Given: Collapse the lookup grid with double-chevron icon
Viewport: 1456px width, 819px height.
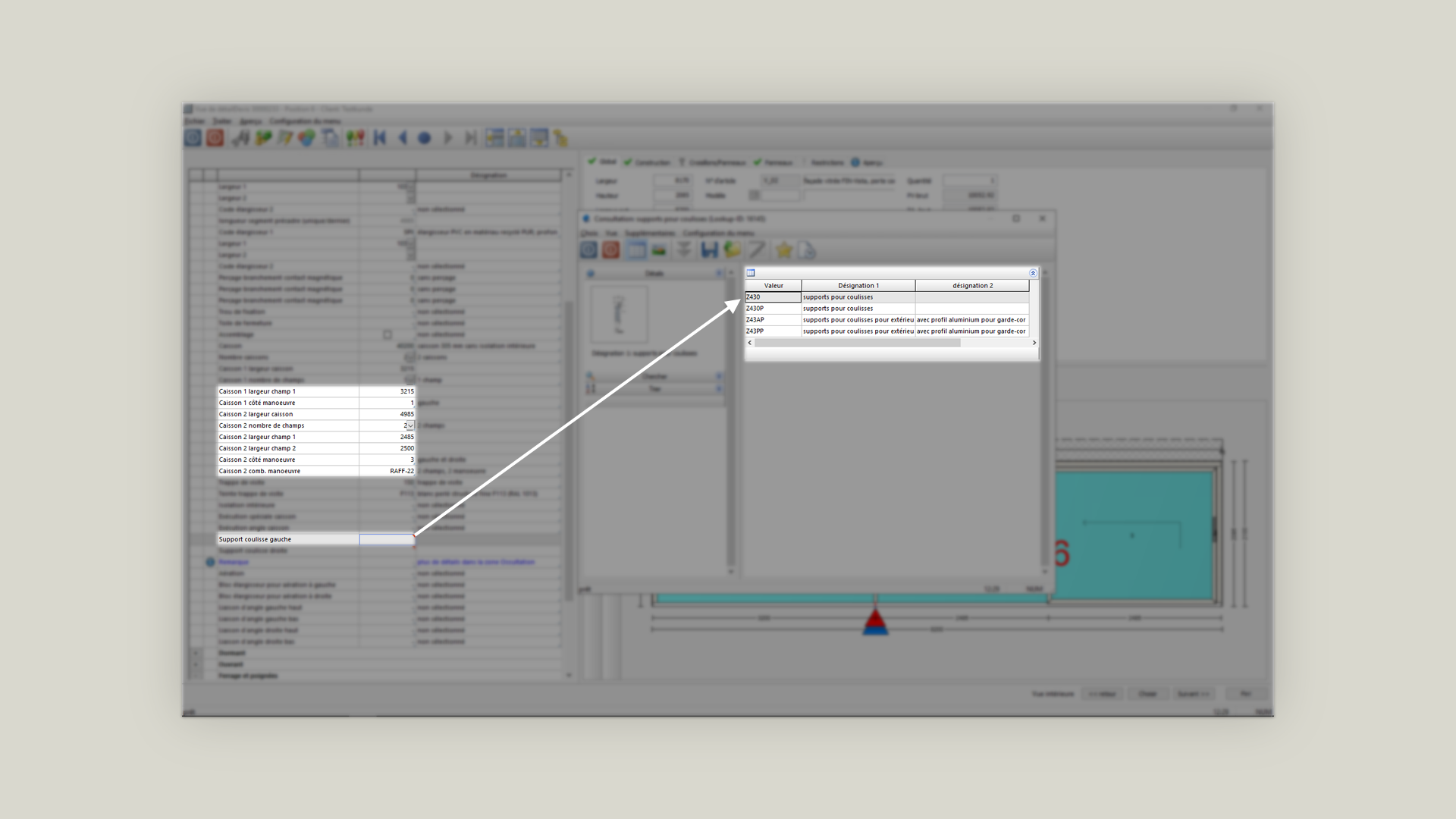Looking at the screenshot, I should pyautogui.click(x=1032, y=273).
